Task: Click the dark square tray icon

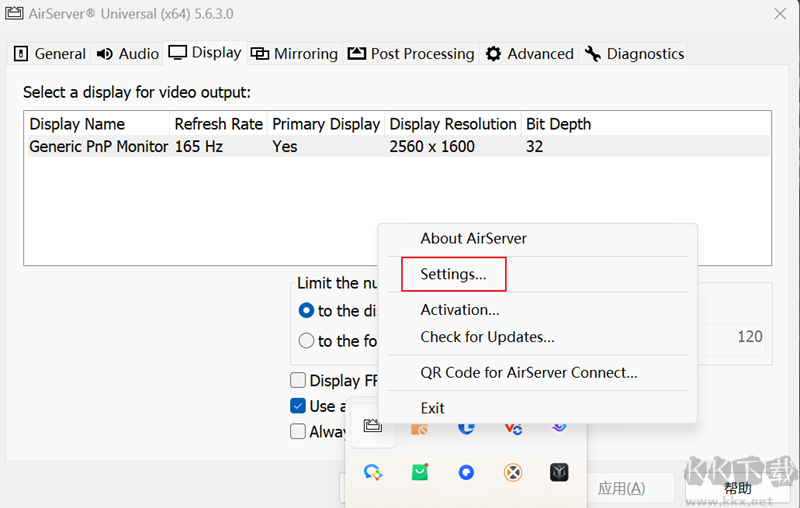Action: point(559,472)
